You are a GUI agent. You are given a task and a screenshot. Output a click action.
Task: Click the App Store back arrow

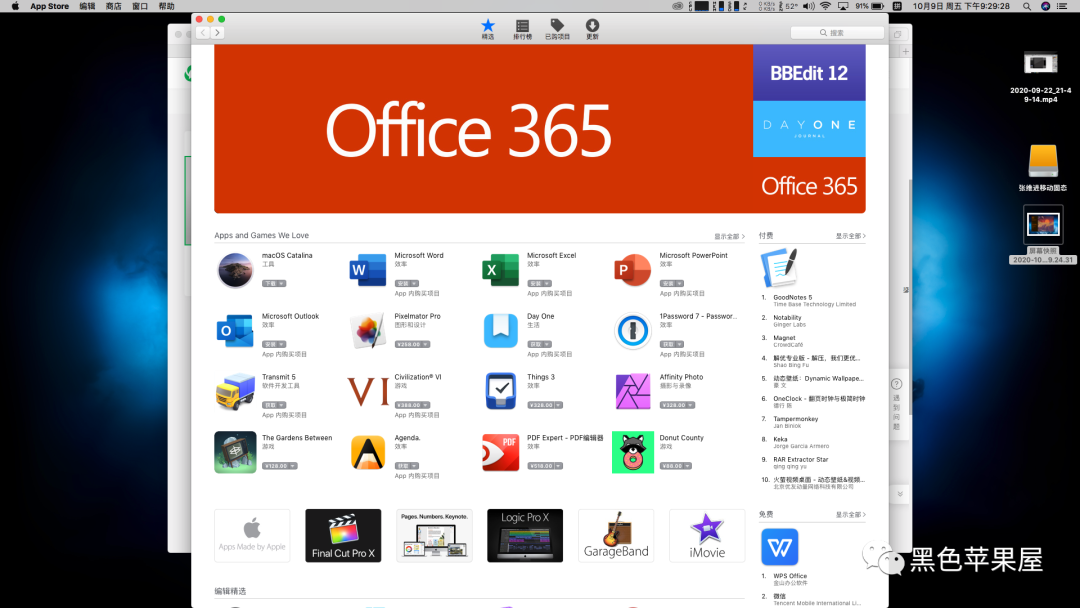pyautogui.click(x=202, y=32)
